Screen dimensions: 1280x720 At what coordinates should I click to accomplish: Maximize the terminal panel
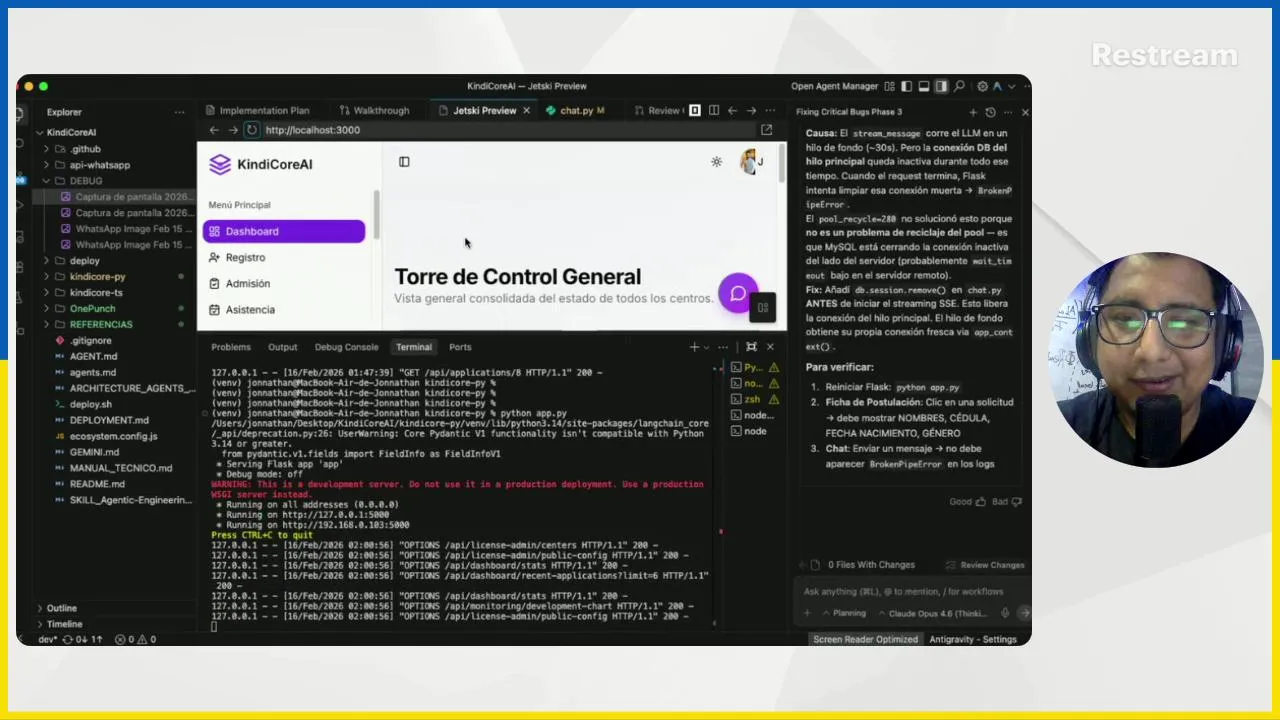pos(751,347)
